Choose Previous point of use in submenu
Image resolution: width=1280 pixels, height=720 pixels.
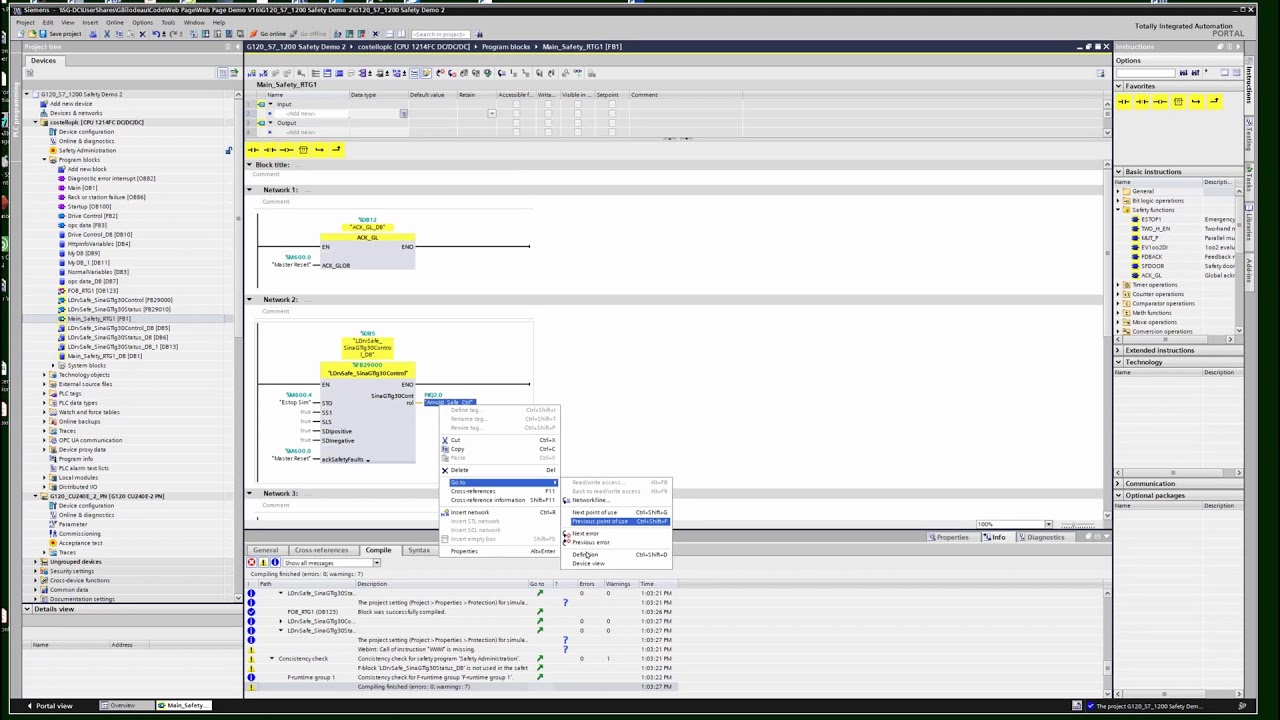point(620,522)
